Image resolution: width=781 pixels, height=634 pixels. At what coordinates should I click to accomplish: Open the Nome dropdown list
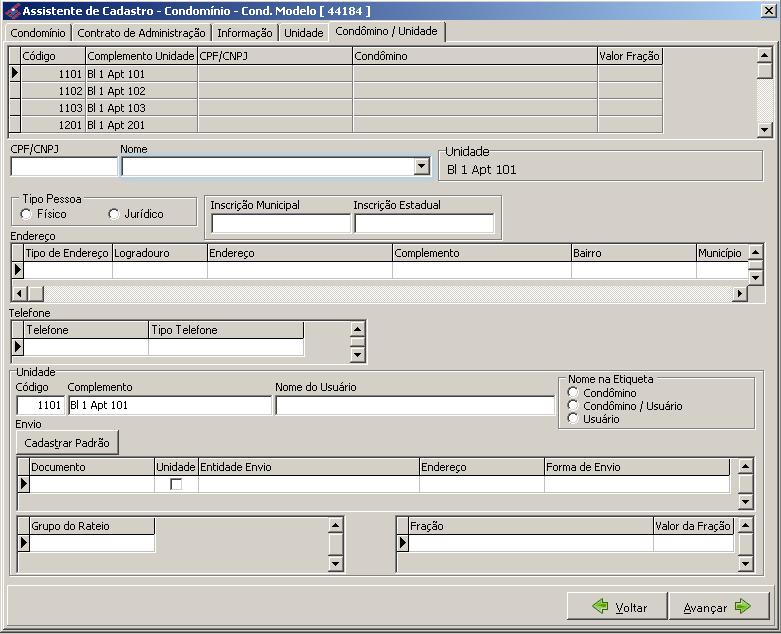tap(421, 167)
